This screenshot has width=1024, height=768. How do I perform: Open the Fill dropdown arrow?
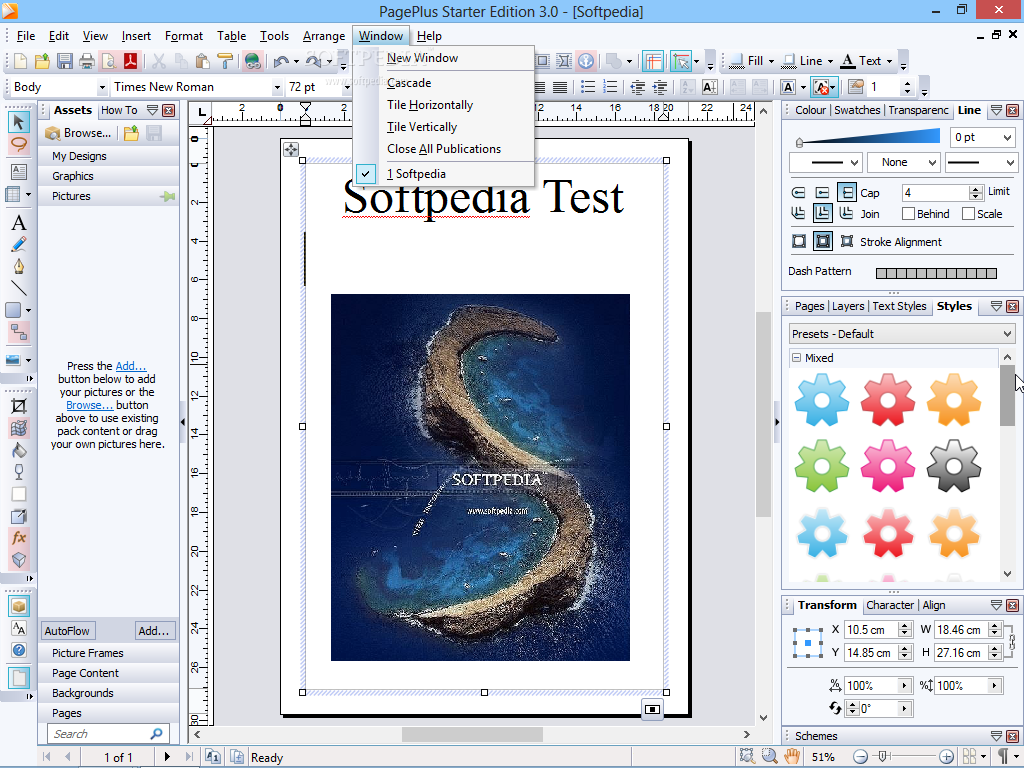[771, 61]
